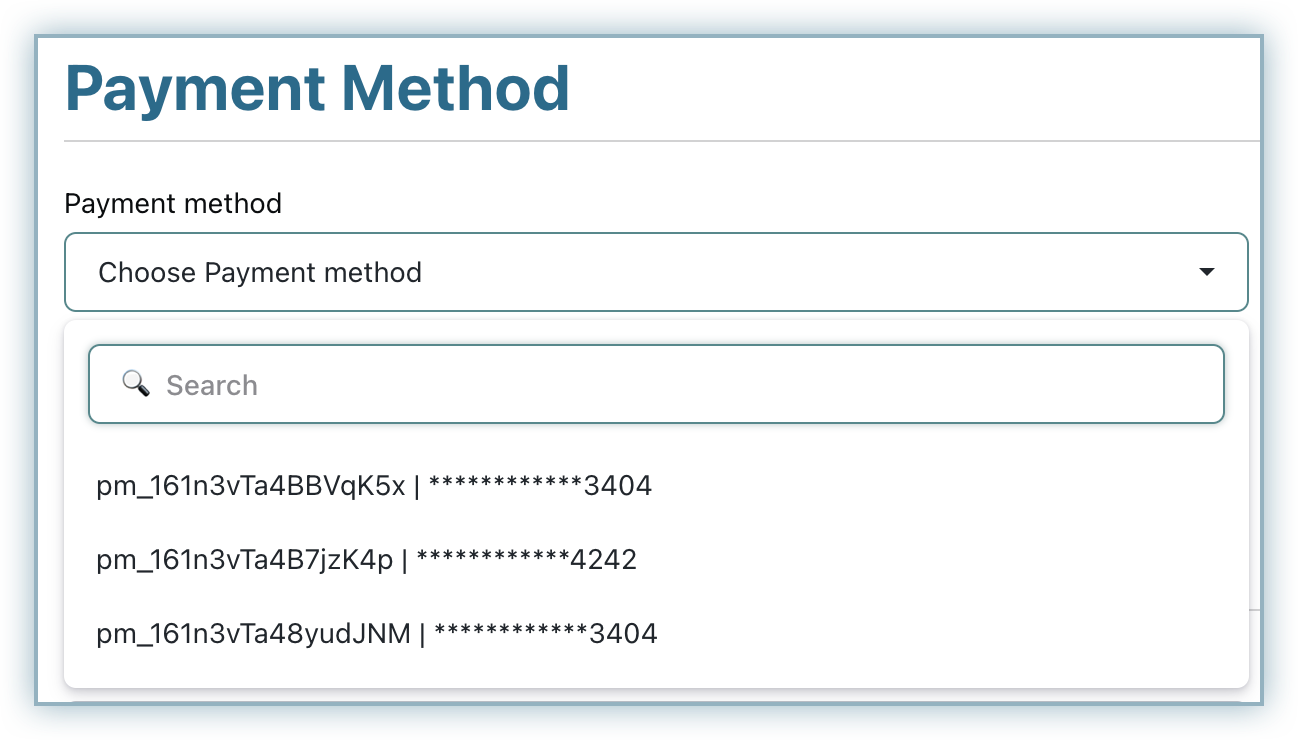This screenshot has width=1298, height=740.
Task: Click the Search placeholder text
Action: tap(212, 386)
